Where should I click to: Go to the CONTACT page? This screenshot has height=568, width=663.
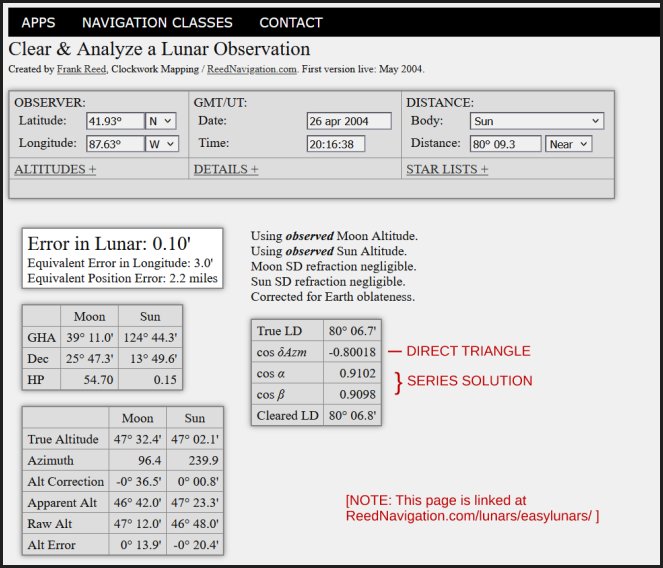click(291, 22)
